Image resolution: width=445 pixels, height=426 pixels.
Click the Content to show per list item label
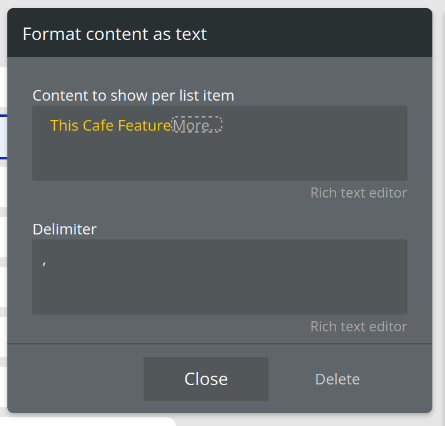tap(133, 96)
